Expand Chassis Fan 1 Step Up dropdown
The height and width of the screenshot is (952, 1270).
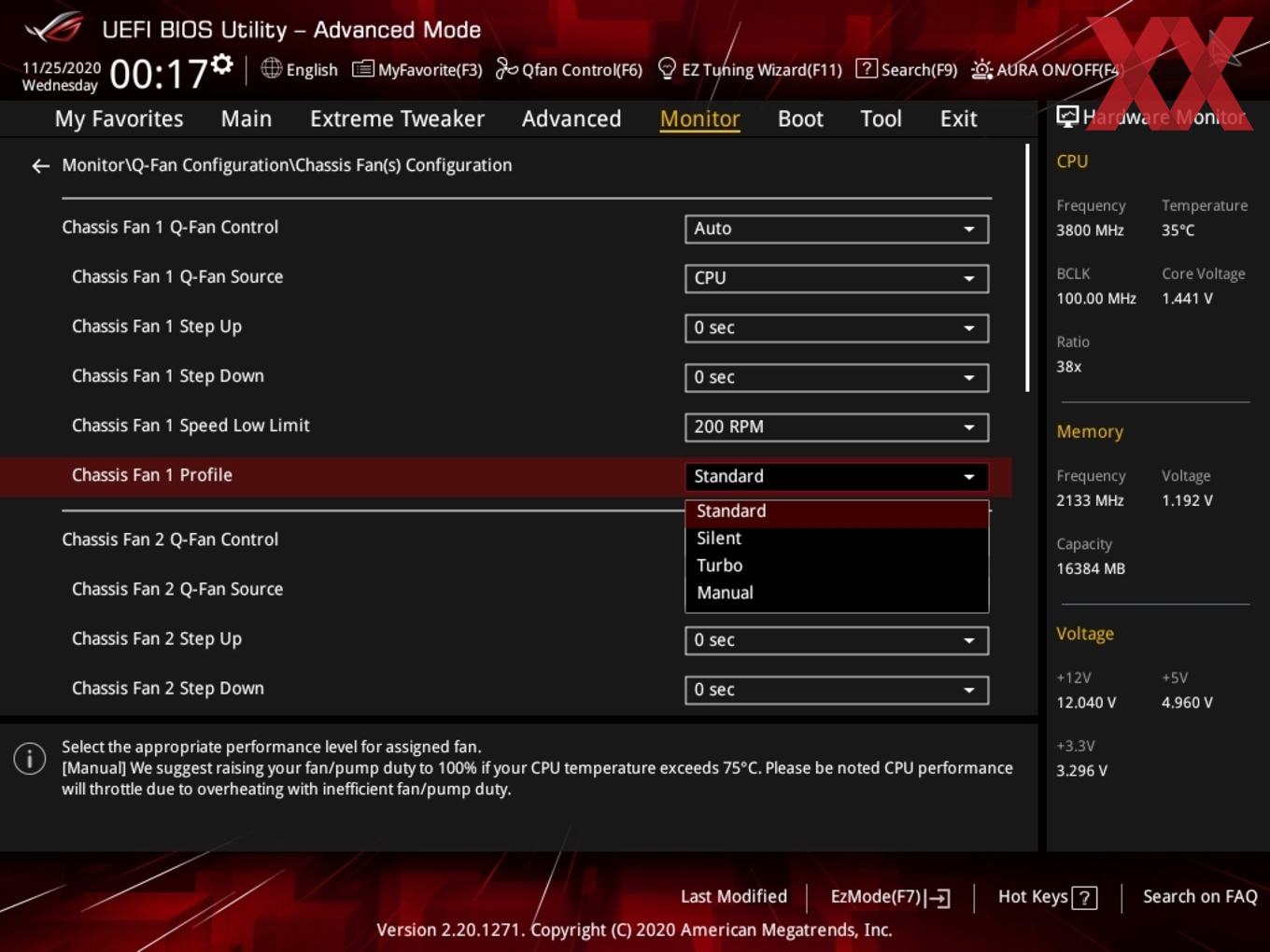click(837, 328)
